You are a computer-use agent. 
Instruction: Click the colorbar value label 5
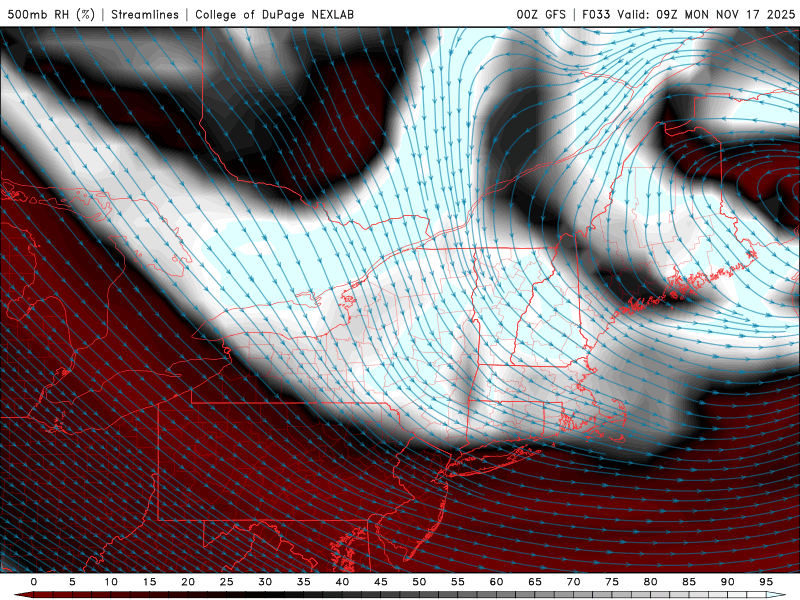72,582
